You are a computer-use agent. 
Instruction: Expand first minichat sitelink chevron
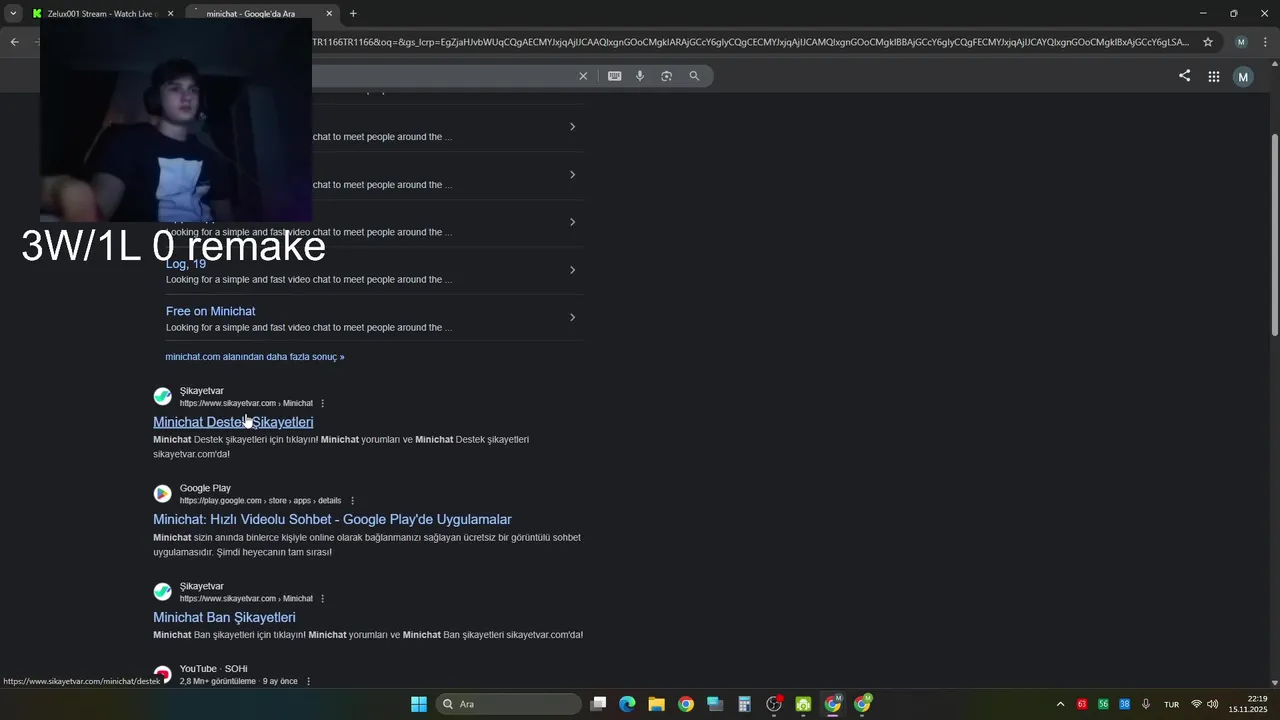572,127
